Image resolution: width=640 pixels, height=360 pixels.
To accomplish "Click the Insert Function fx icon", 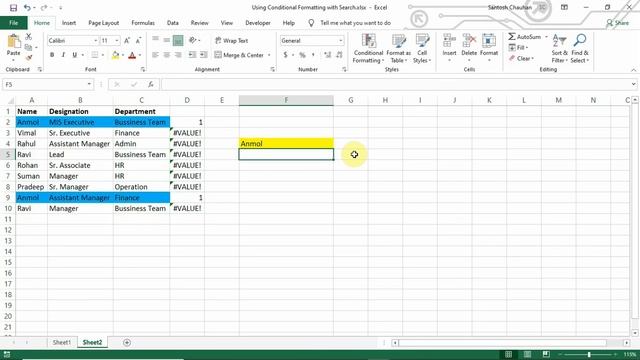I will (151, 84).
